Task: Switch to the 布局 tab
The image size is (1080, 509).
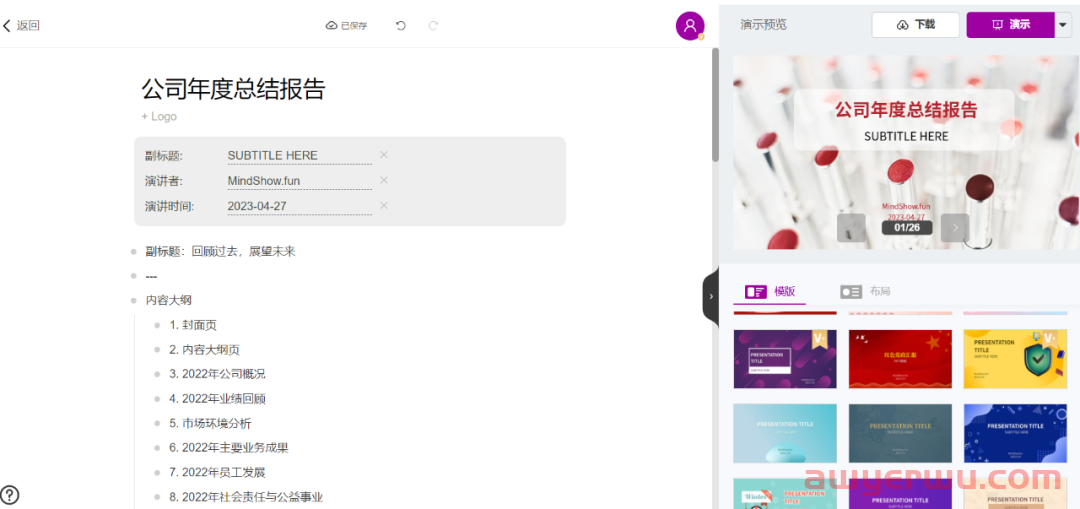Action: [x=865, y=291]
